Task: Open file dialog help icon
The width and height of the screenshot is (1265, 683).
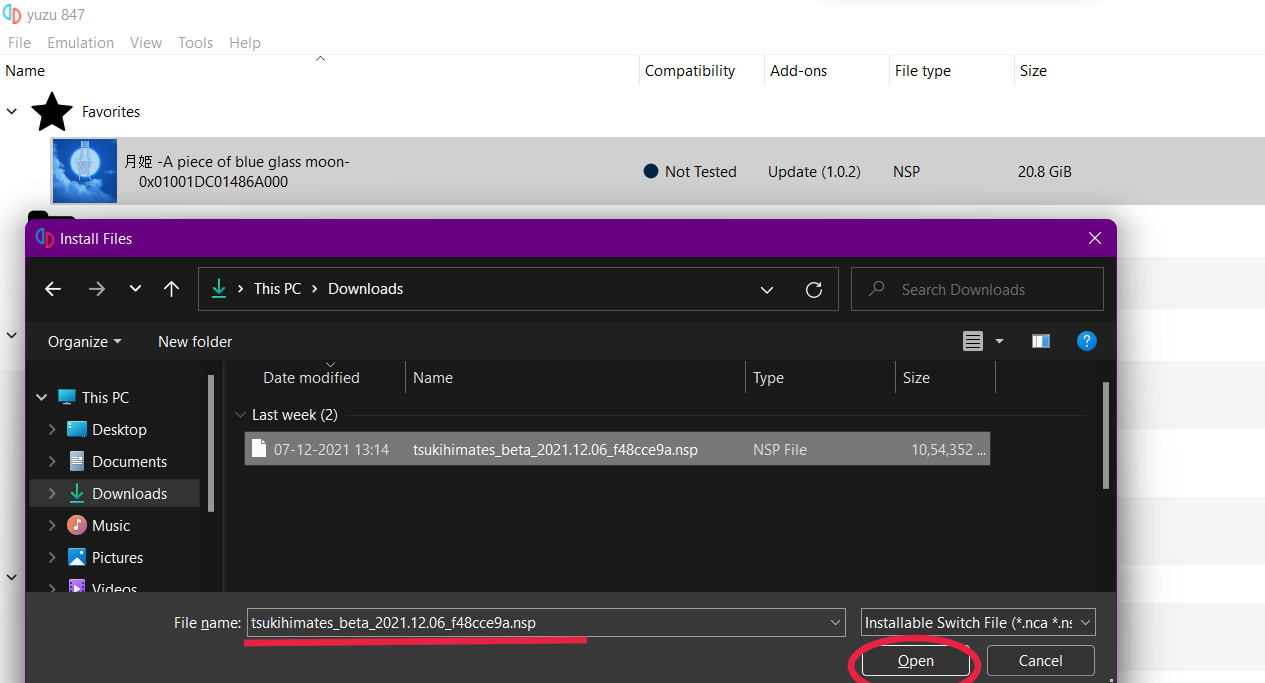Action: (1087, 341)
